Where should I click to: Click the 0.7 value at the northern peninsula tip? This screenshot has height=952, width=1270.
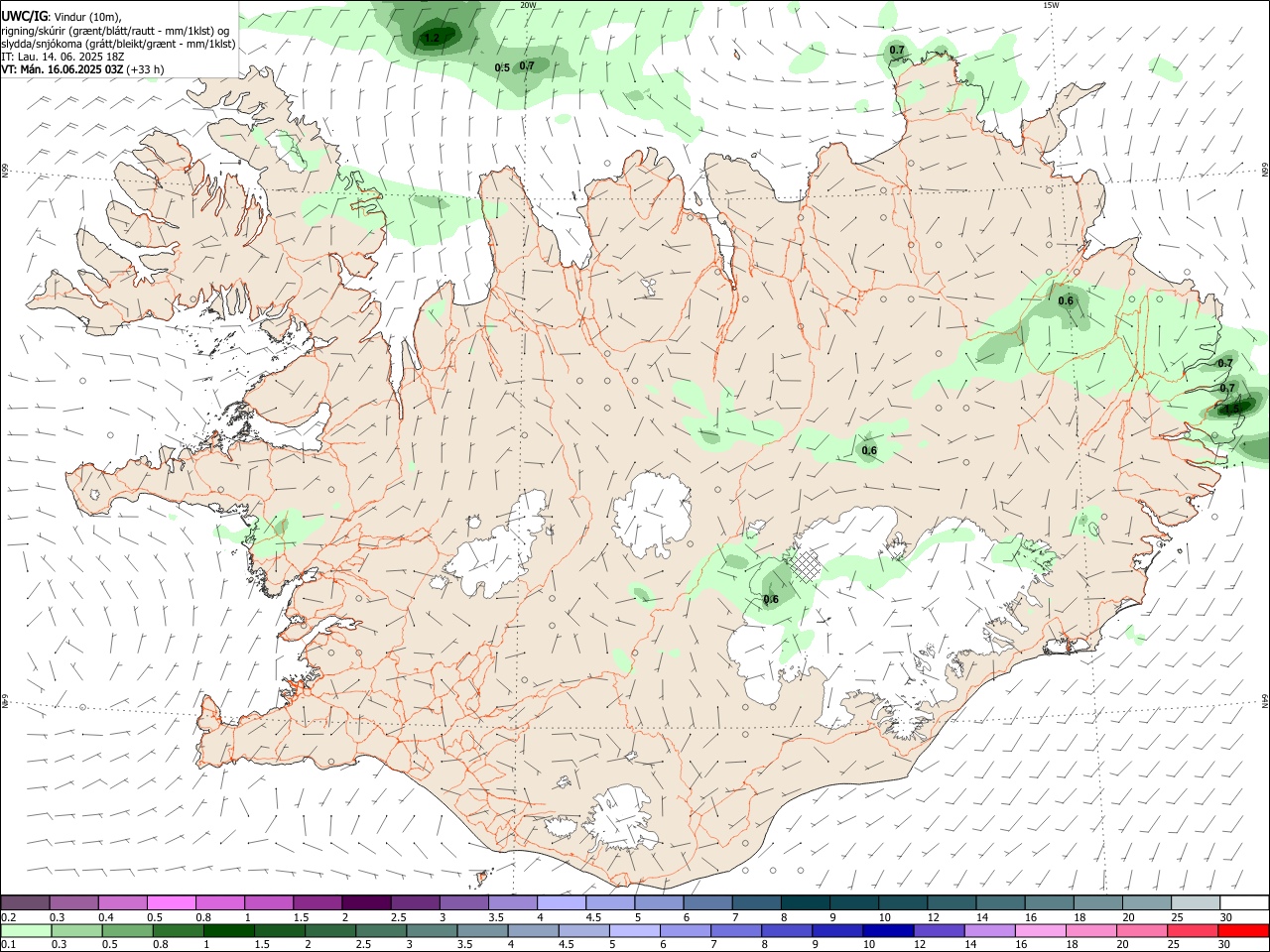tap(897, 50)
